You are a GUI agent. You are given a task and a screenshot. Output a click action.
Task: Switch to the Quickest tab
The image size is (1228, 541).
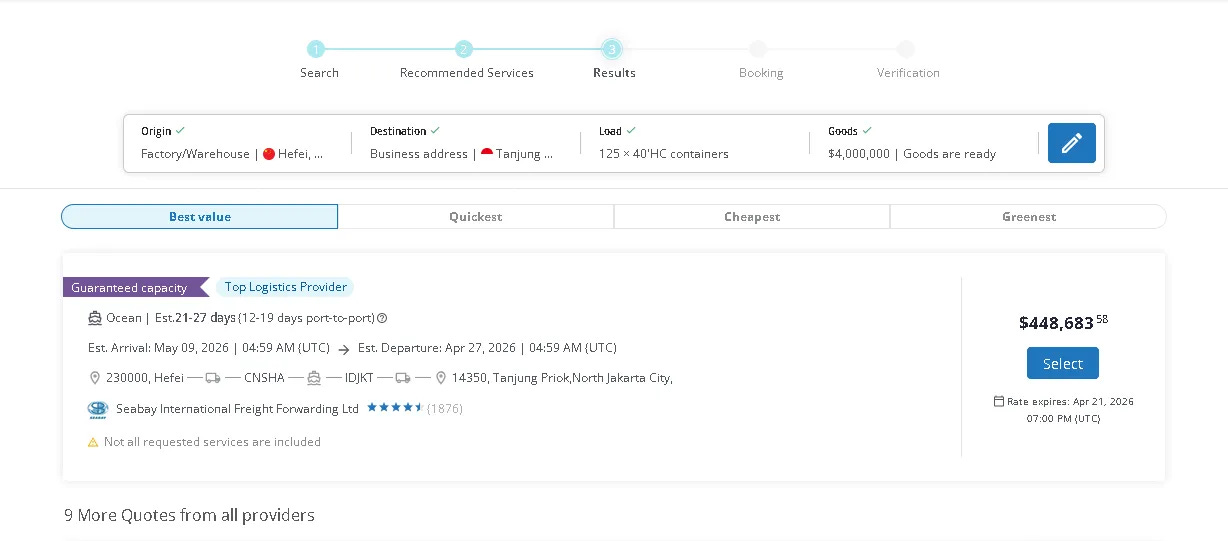(476, 217)
